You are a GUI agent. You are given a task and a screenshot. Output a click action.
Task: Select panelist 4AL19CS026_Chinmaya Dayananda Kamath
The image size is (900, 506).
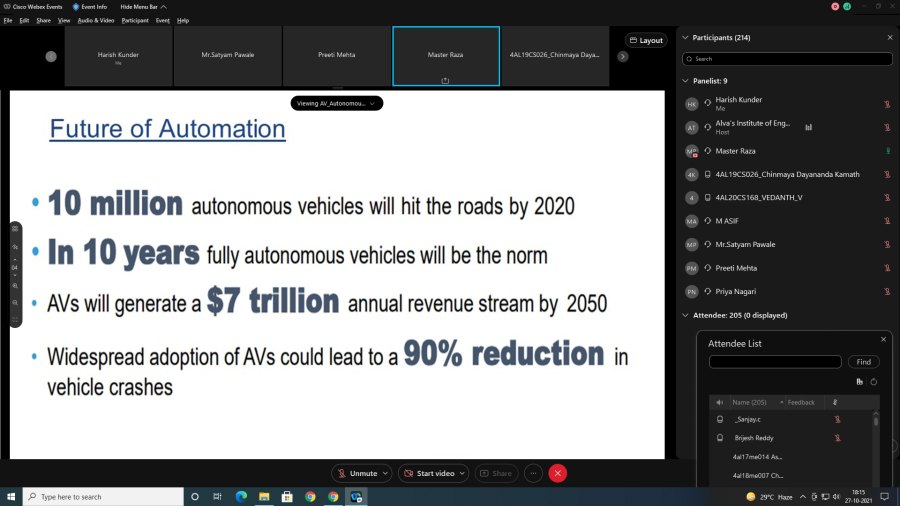787,174
